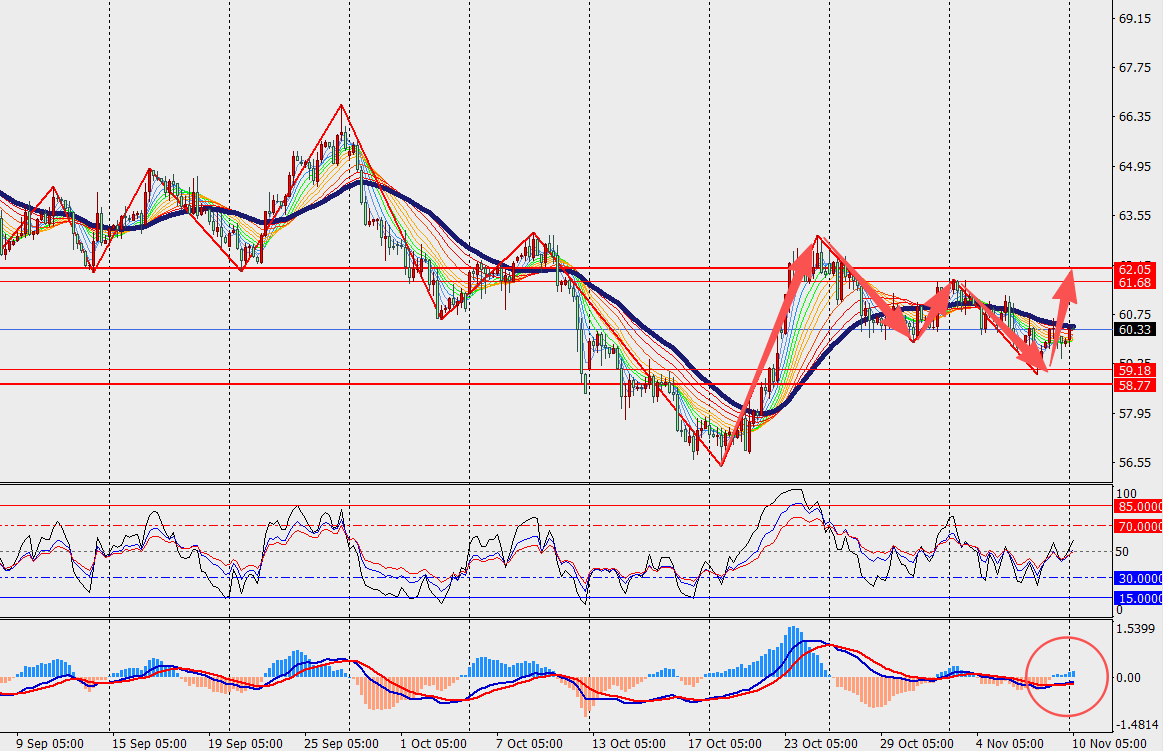Image resolution: width=1164 pixels, height=751 pixels.
Task: Click inside the red circle on MACD histogram
Action: click(1068, 676)
